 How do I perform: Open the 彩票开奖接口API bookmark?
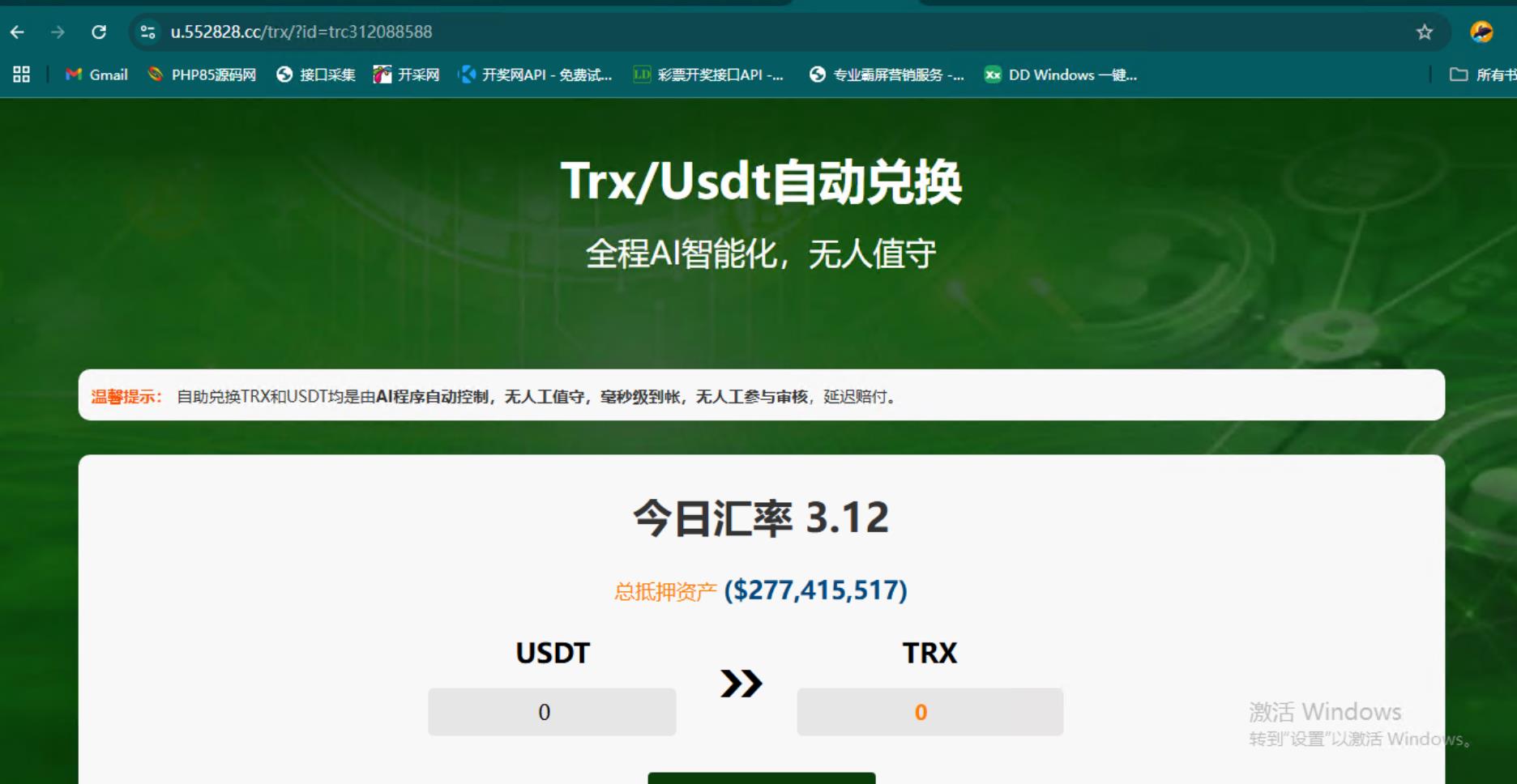point(709,75)
